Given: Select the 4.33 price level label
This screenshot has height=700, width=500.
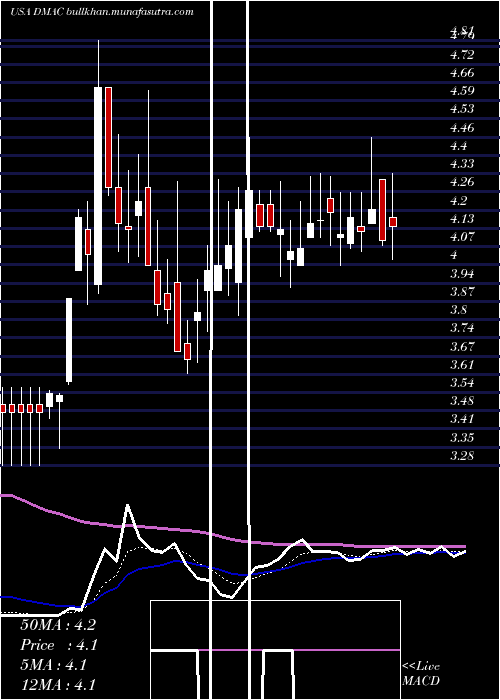Looking at the screenshot, I should pyautogui.click(x=462, y=163).
